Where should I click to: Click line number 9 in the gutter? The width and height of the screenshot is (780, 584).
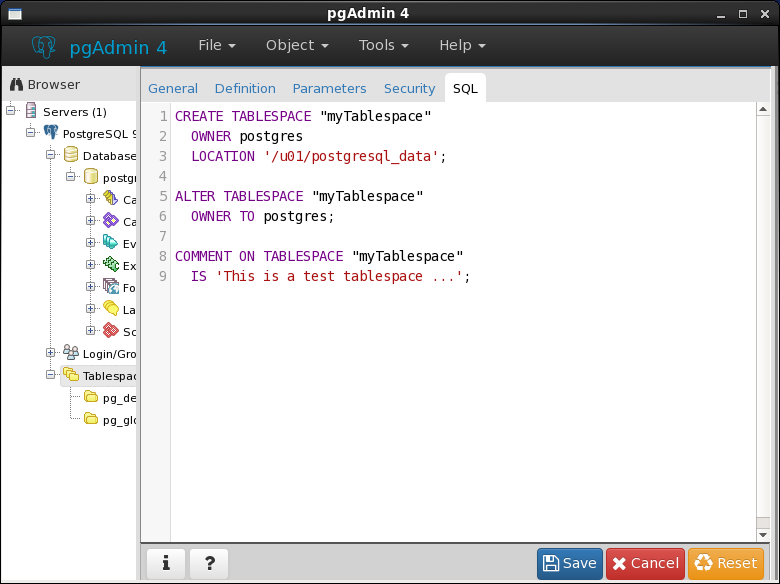point(163,276)
